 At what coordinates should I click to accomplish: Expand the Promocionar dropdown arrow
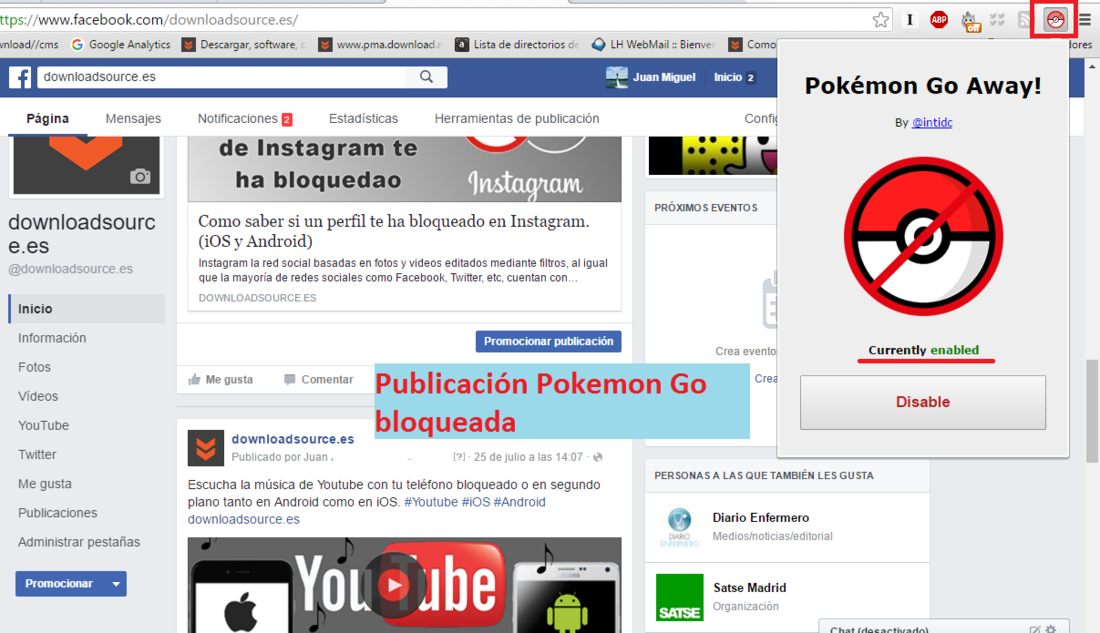tap(116, 584)
